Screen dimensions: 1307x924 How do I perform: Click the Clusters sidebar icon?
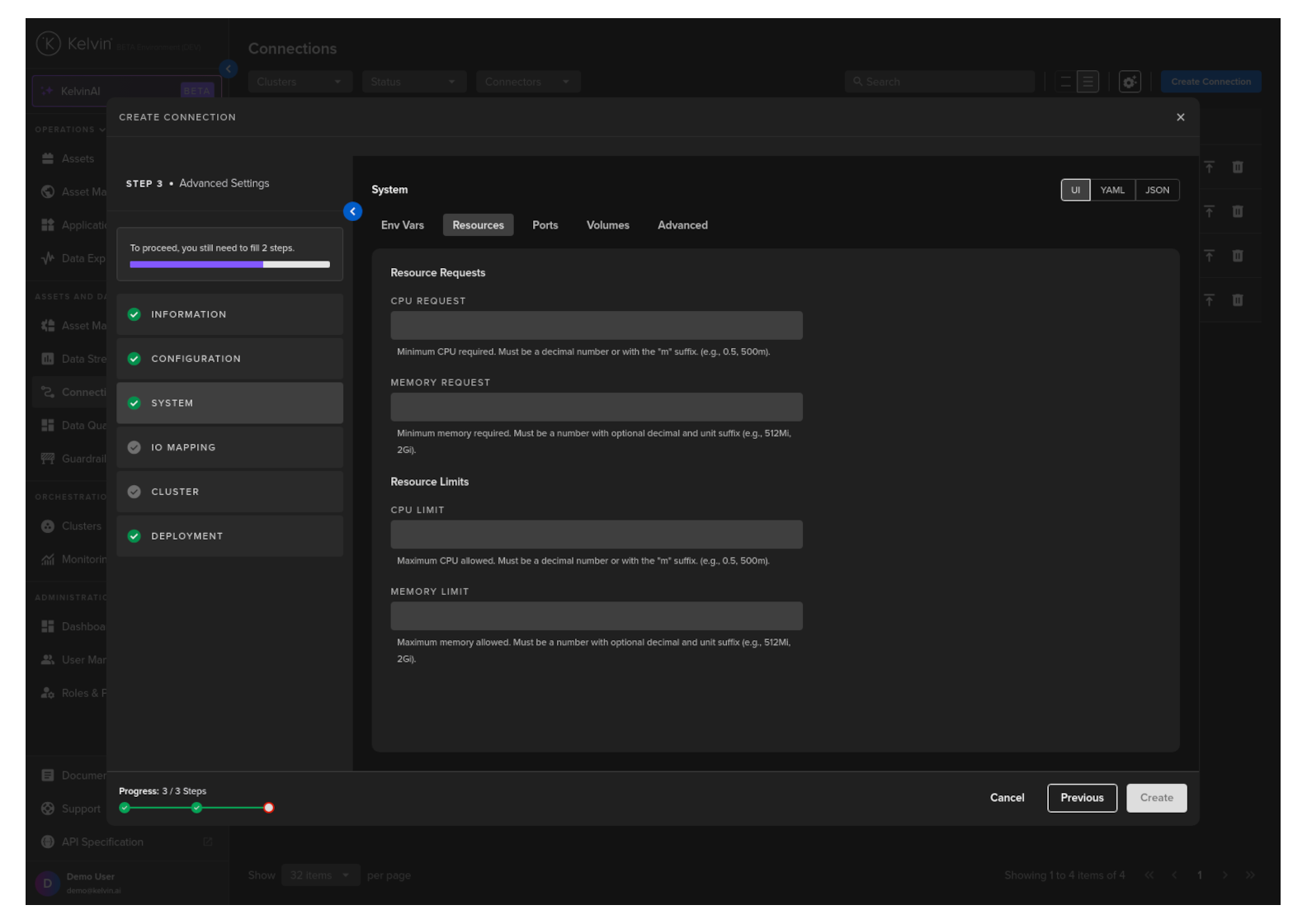click(48, 526)
